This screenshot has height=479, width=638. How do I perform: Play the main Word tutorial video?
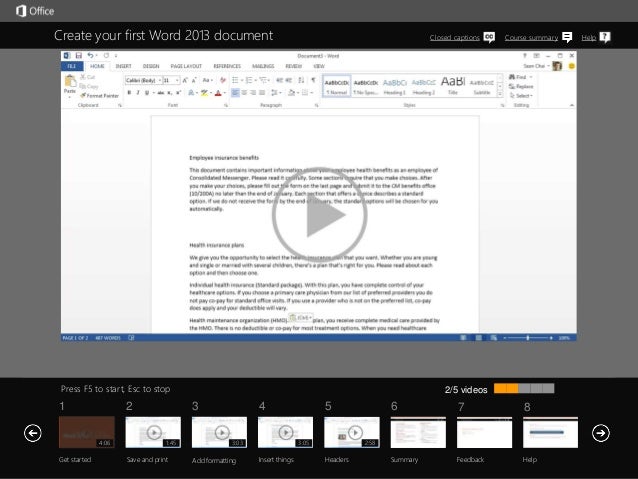pos(319,215)
